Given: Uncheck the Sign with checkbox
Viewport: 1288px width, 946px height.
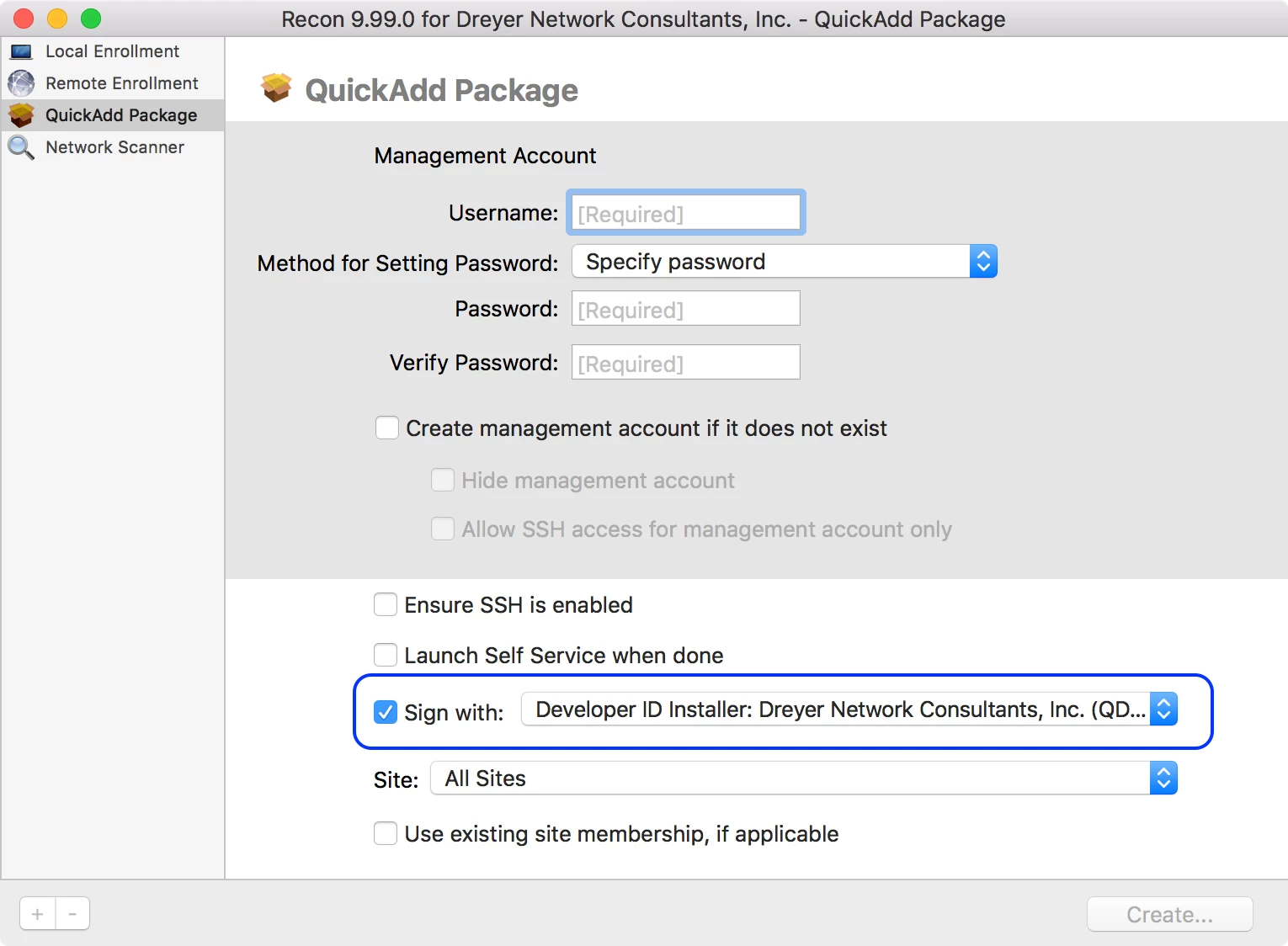Looking at the screenshot, I should [386, 712].
